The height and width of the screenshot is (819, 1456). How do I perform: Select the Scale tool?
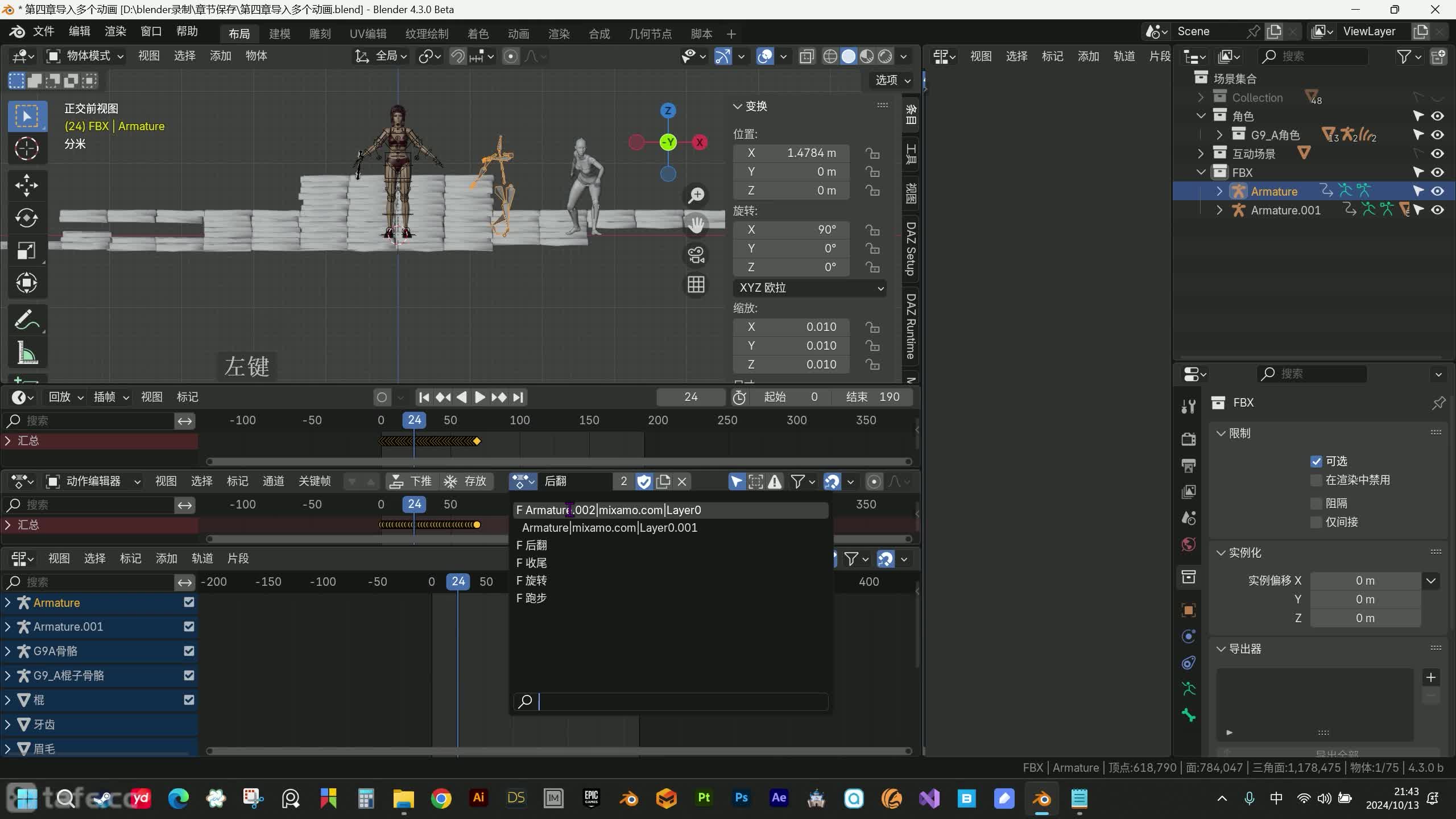pyautogui.click(x=27, y=250)
